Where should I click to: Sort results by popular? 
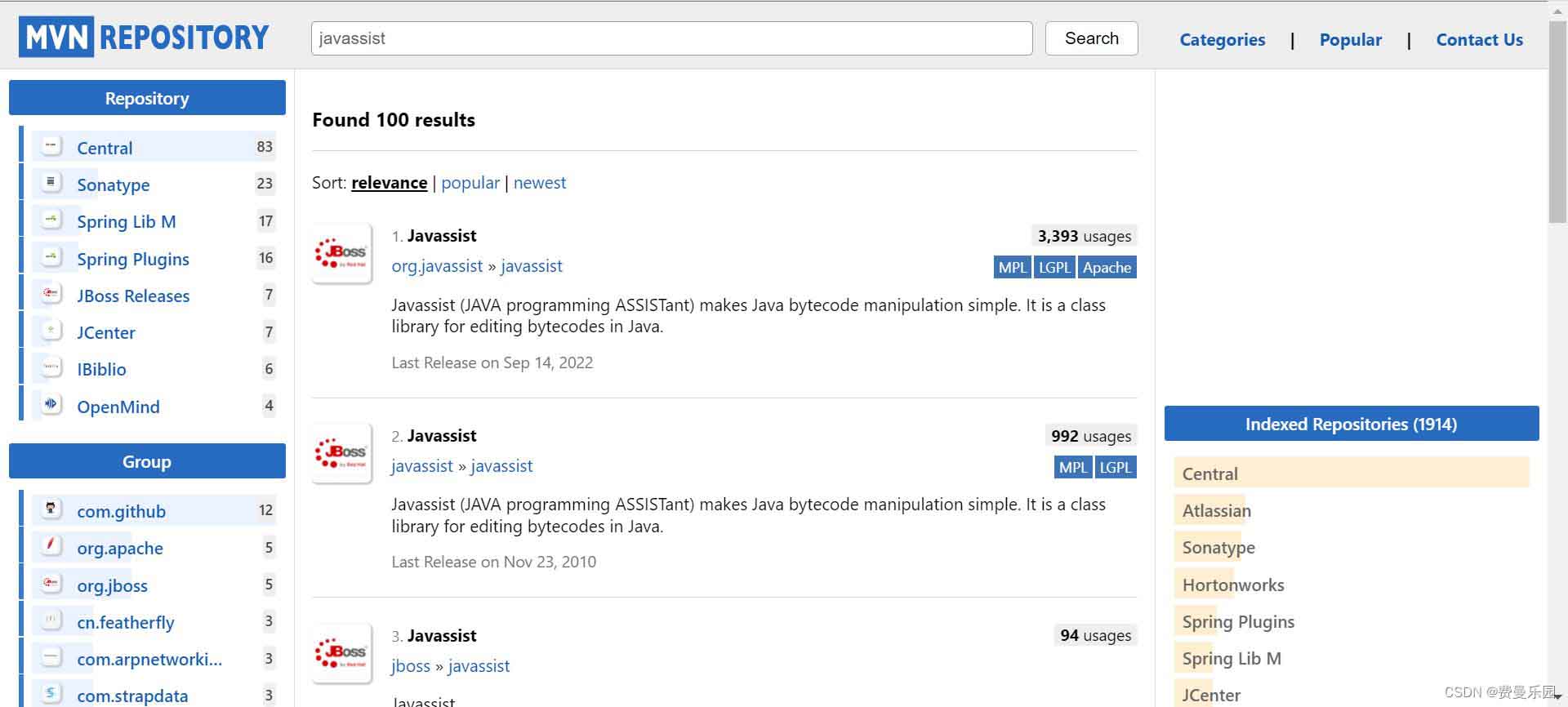[470, 183]
